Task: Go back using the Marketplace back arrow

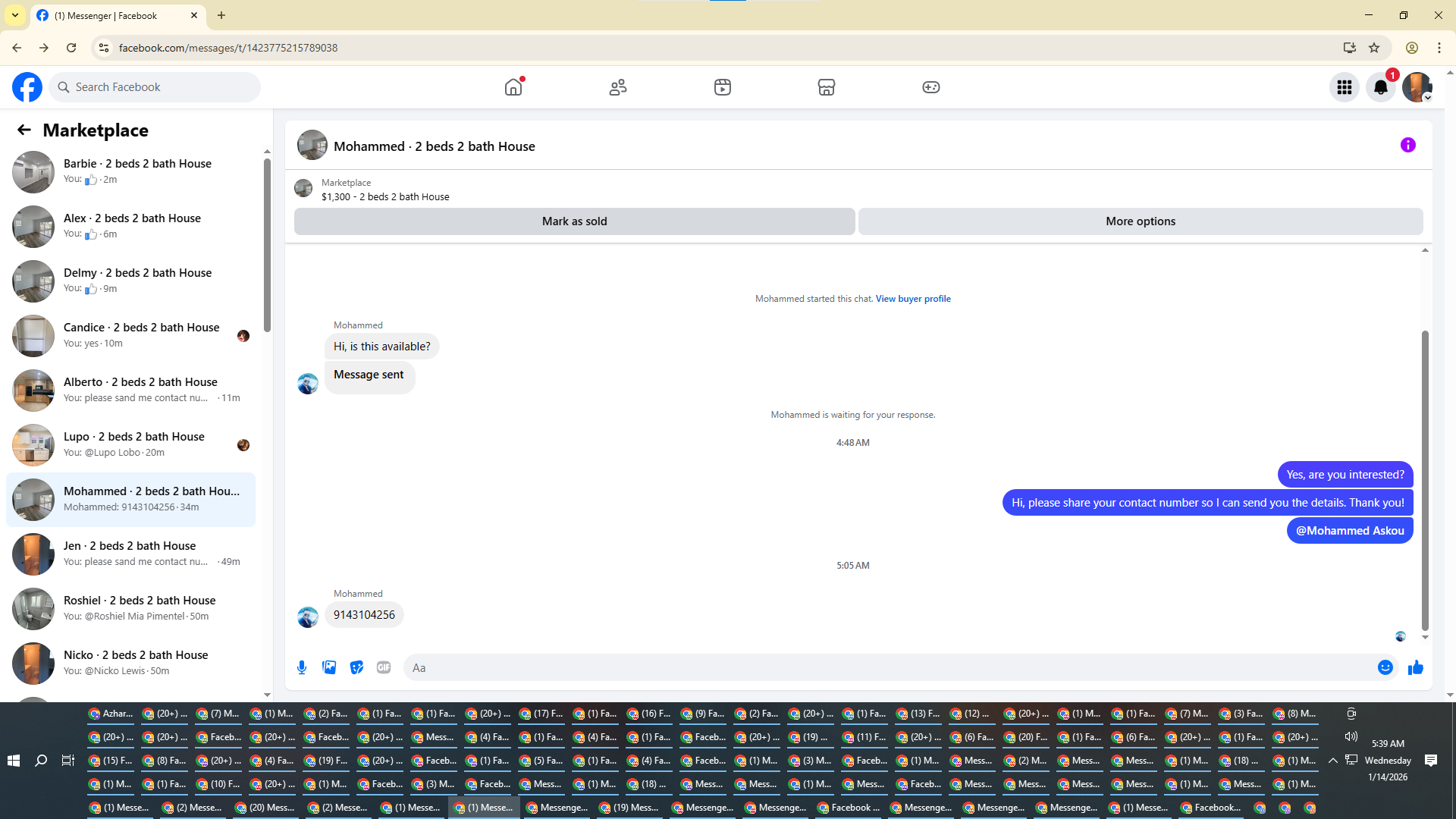Action: (24, 130)
